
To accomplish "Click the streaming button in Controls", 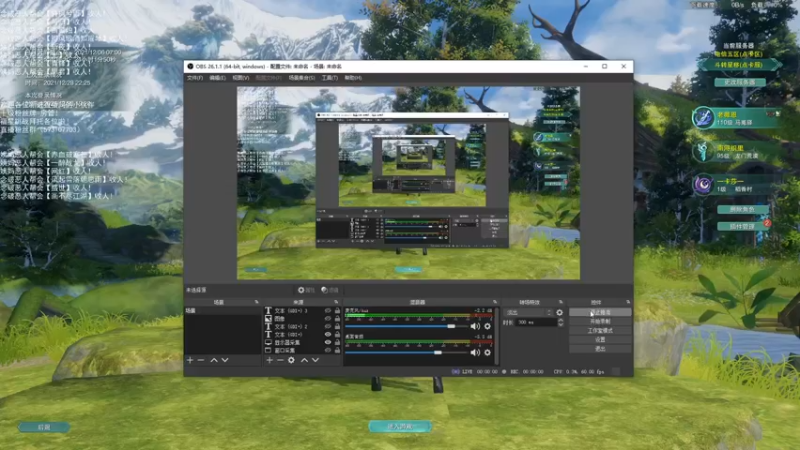I will 600,312.
